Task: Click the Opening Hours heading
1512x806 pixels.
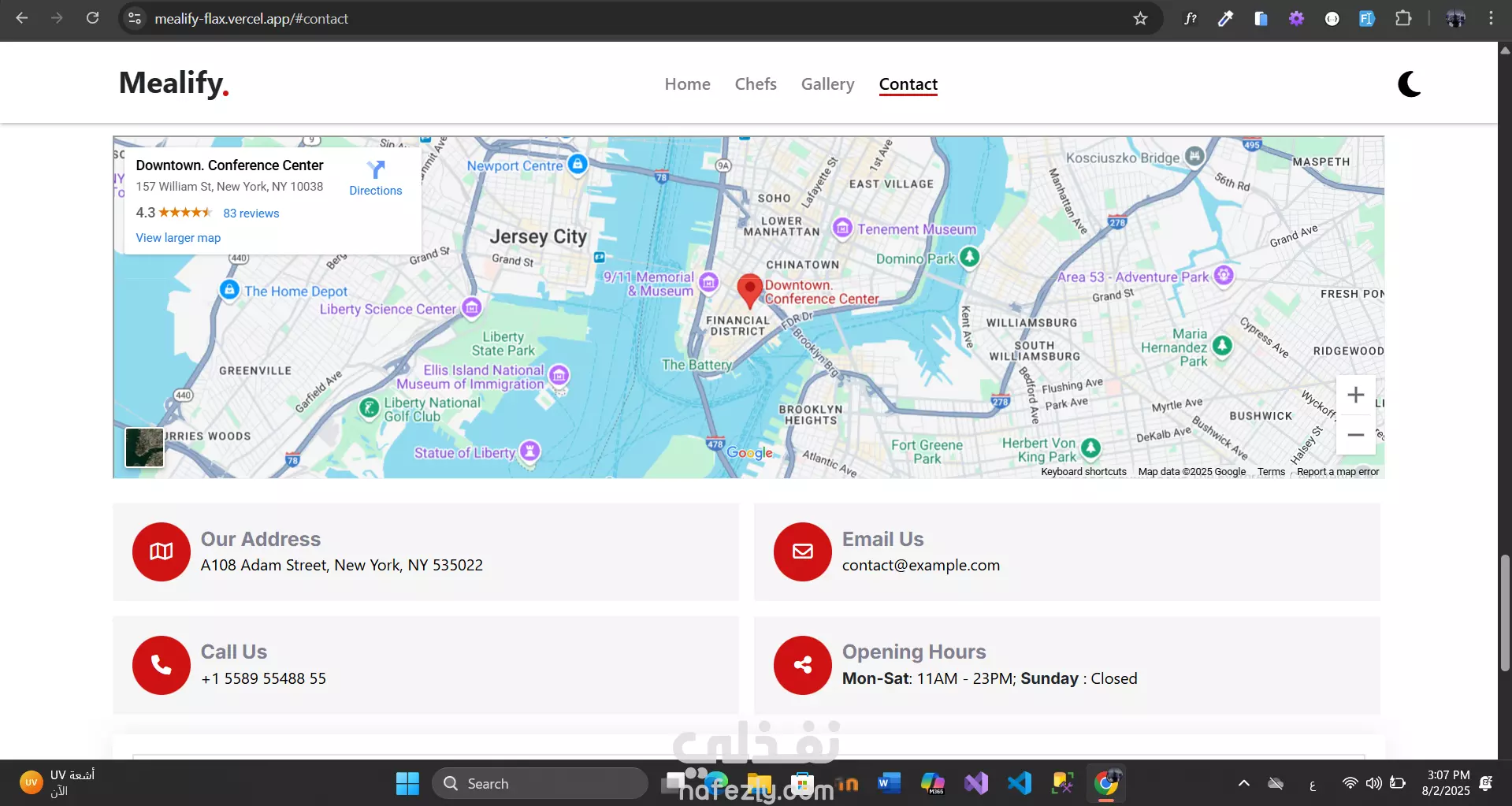Action: pos(914,652)
